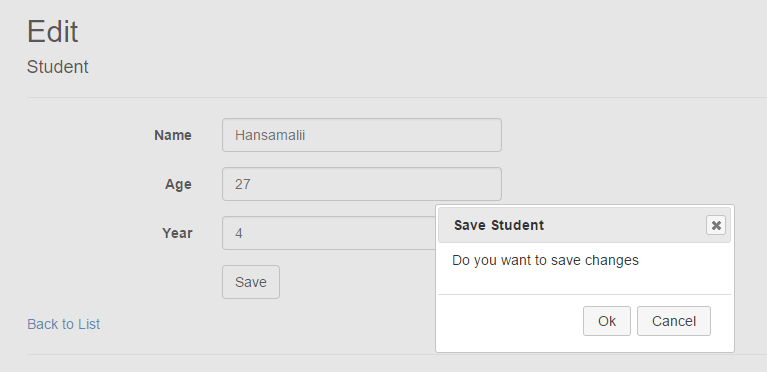This screenshot has width=767, height=372.
Task: Click the 'Save Student' title text in the dialog
Action: pyautogui.click(x=499, y=225)
